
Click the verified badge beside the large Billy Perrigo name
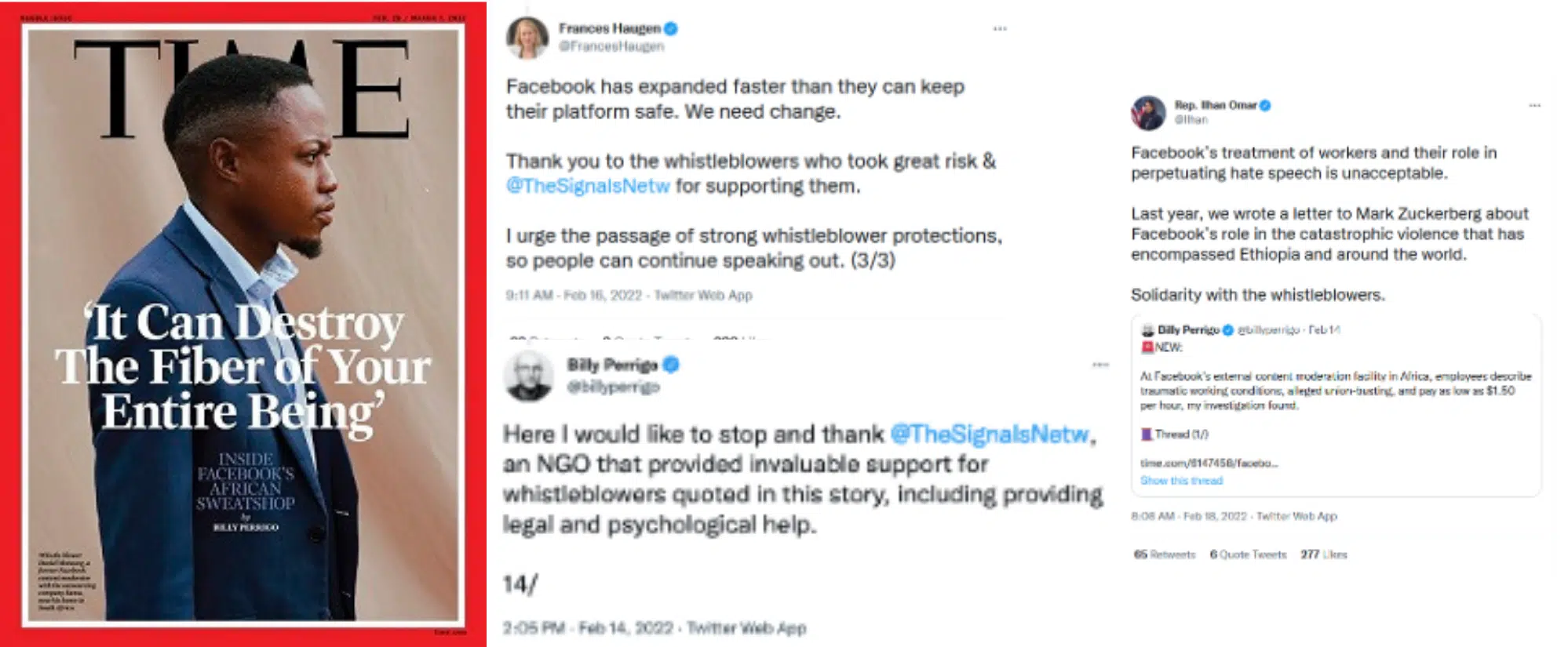pos(671,364)
